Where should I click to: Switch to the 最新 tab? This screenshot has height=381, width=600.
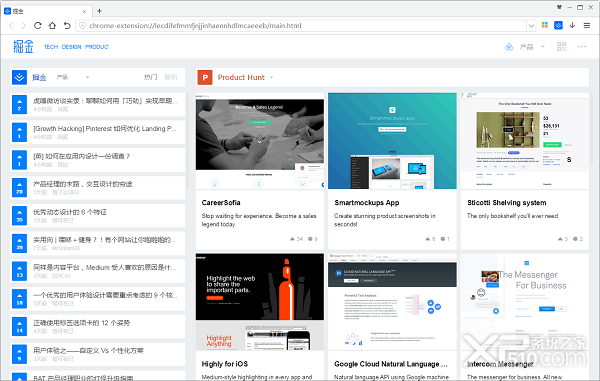[x=171, y=77]
